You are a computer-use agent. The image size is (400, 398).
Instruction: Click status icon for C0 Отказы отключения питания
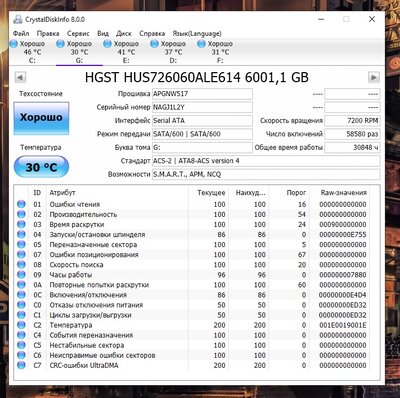click(21, 305)
